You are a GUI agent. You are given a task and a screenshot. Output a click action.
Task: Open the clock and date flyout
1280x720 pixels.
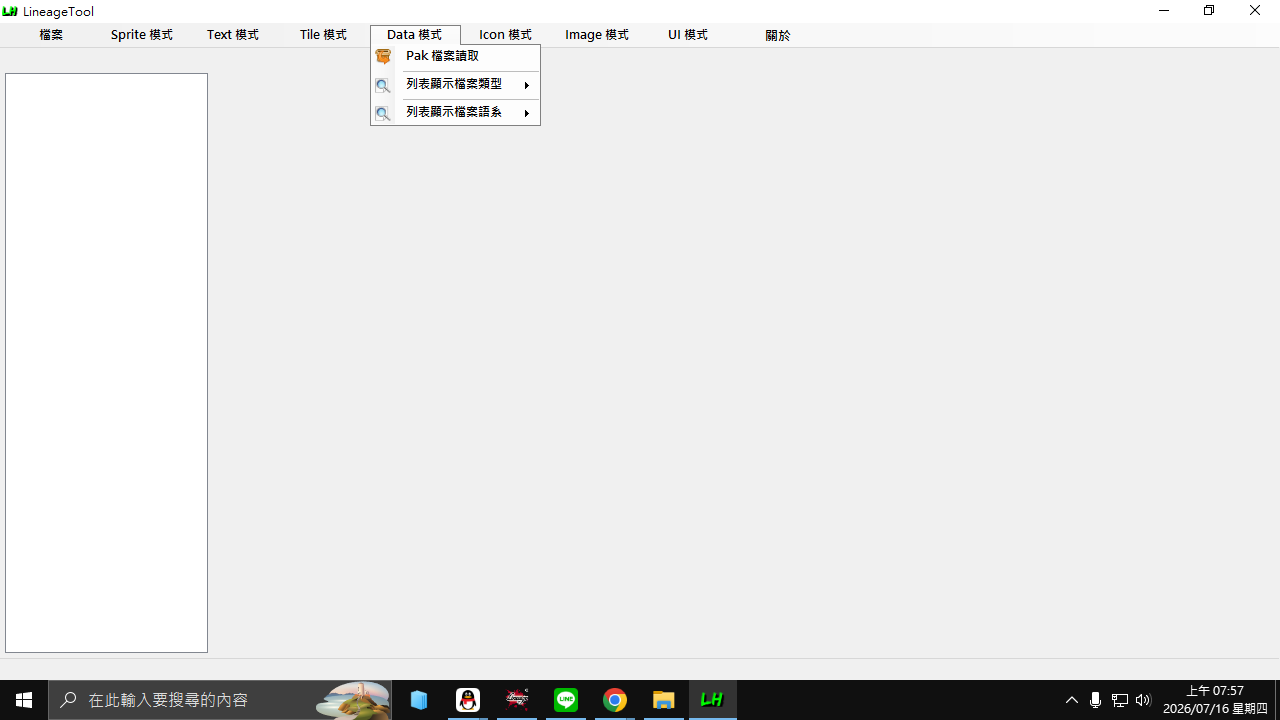(x=1215, y=700)
